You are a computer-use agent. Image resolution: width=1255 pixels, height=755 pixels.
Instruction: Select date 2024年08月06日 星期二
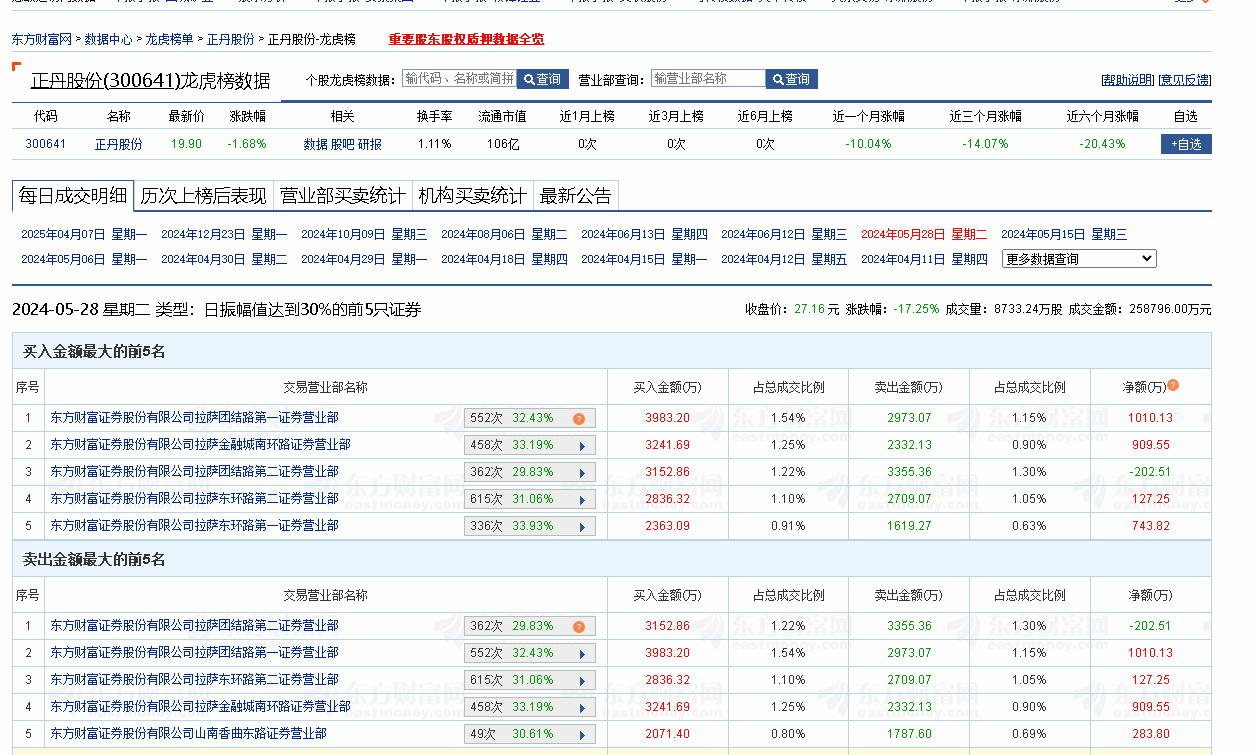point(504,235)
